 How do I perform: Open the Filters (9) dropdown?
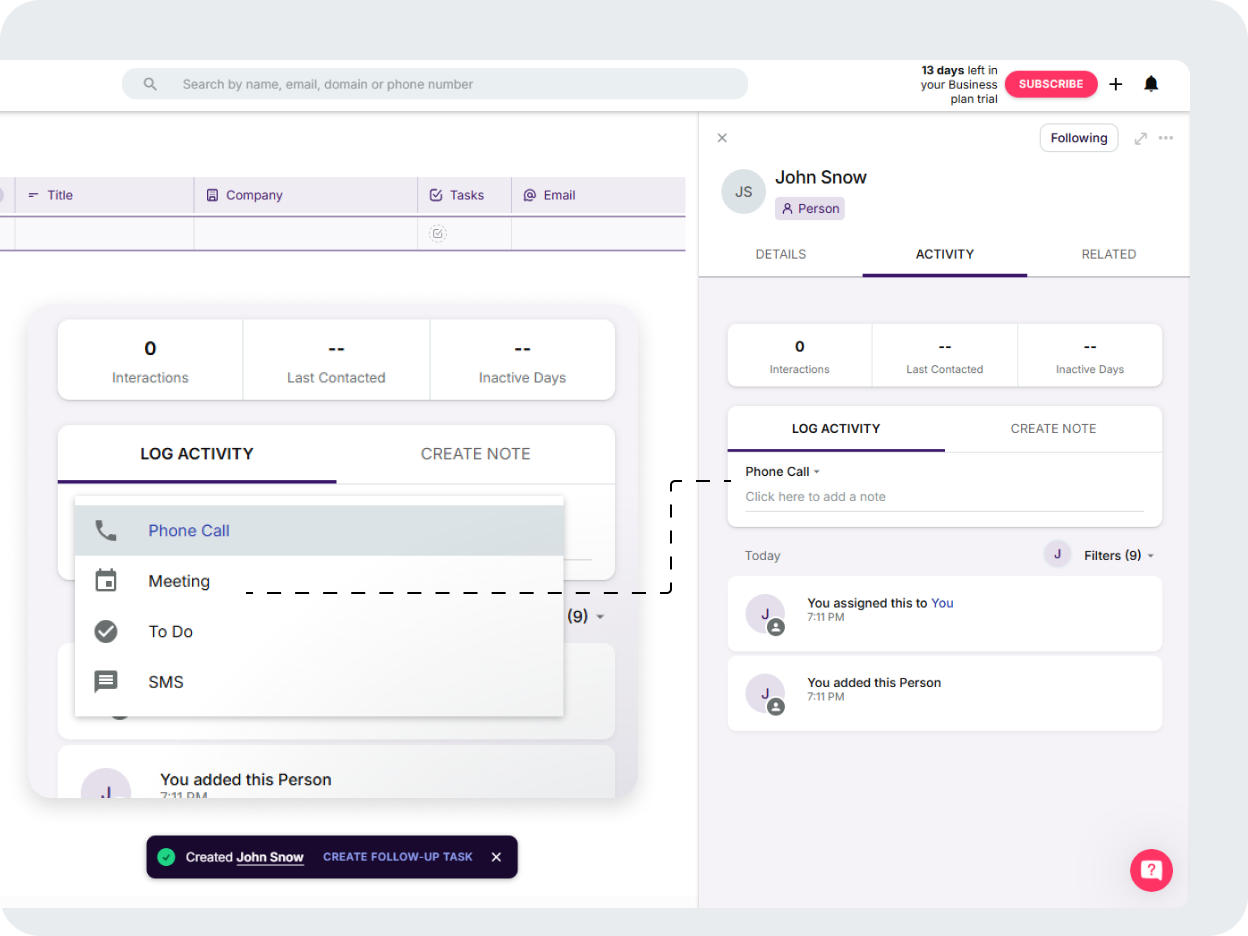1118,555
